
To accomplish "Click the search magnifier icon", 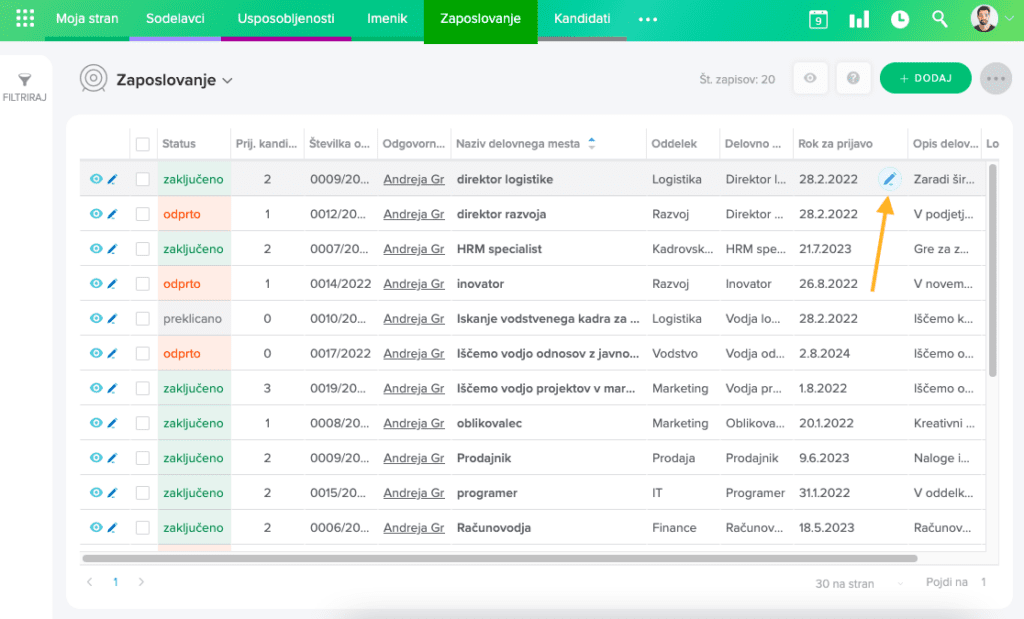I will [939, 19].
